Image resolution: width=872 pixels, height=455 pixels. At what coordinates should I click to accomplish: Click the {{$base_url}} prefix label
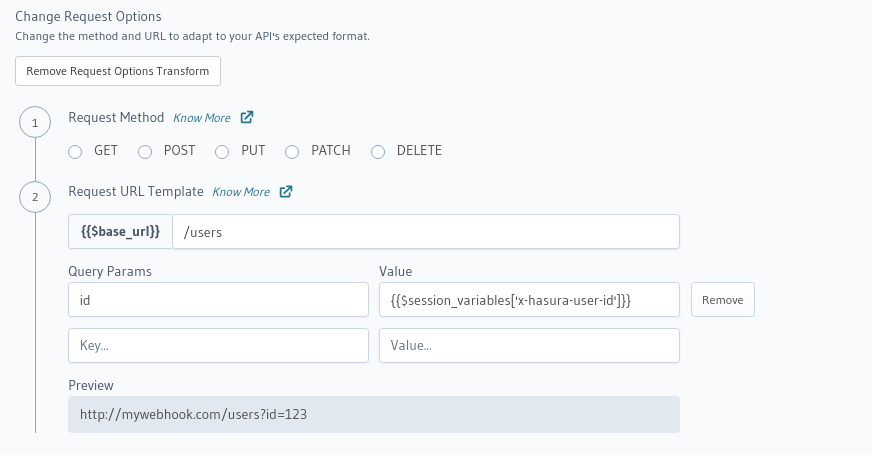(120, 232)
